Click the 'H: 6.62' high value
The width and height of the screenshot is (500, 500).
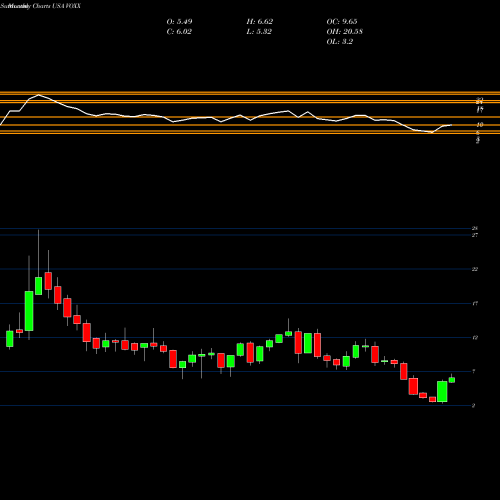point(260,22)
